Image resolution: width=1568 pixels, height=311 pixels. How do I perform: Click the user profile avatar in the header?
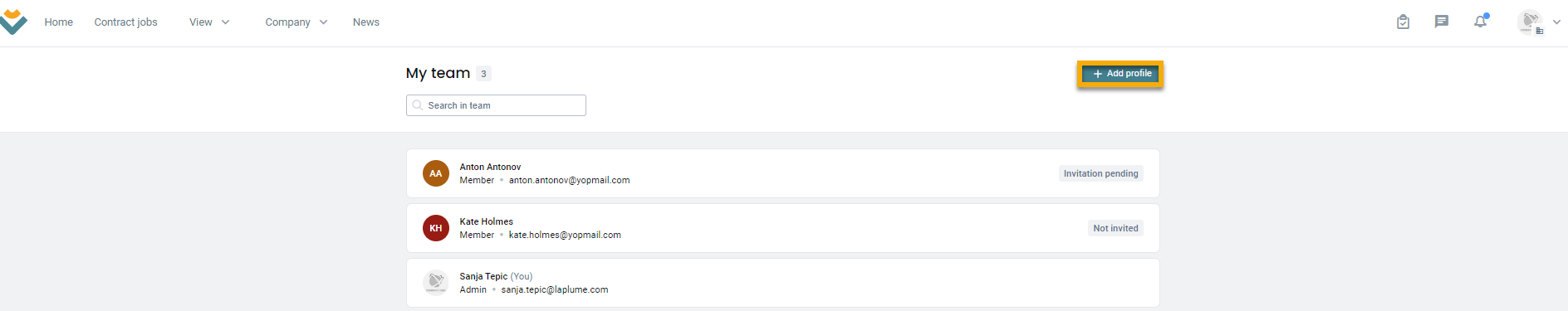(1531, 22)
